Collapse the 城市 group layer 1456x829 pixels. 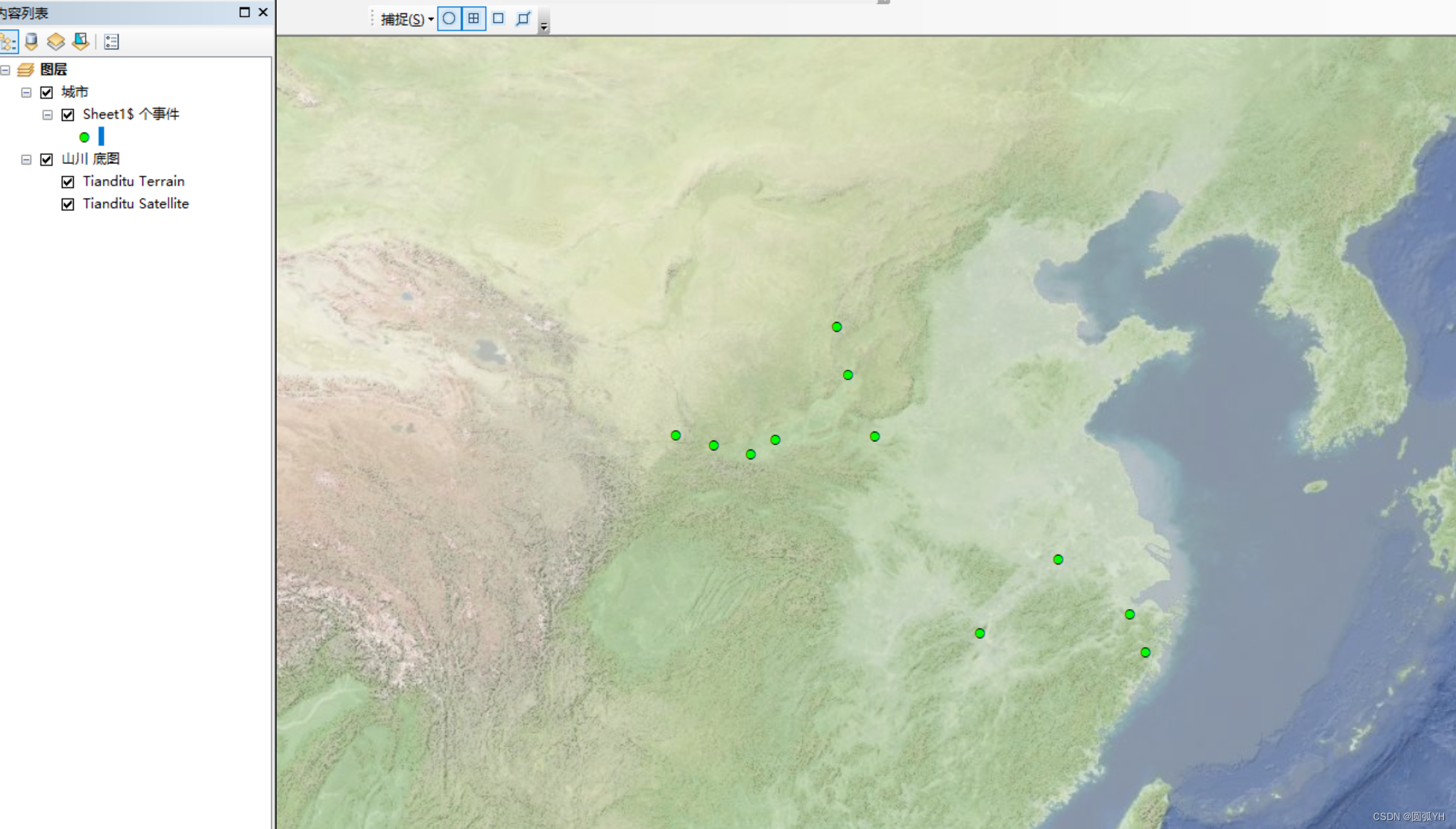(x=25, y=92)
